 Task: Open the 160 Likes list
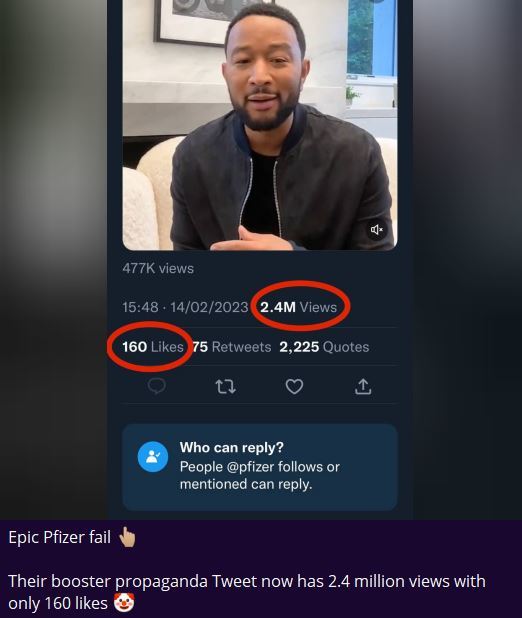[153, 347]
